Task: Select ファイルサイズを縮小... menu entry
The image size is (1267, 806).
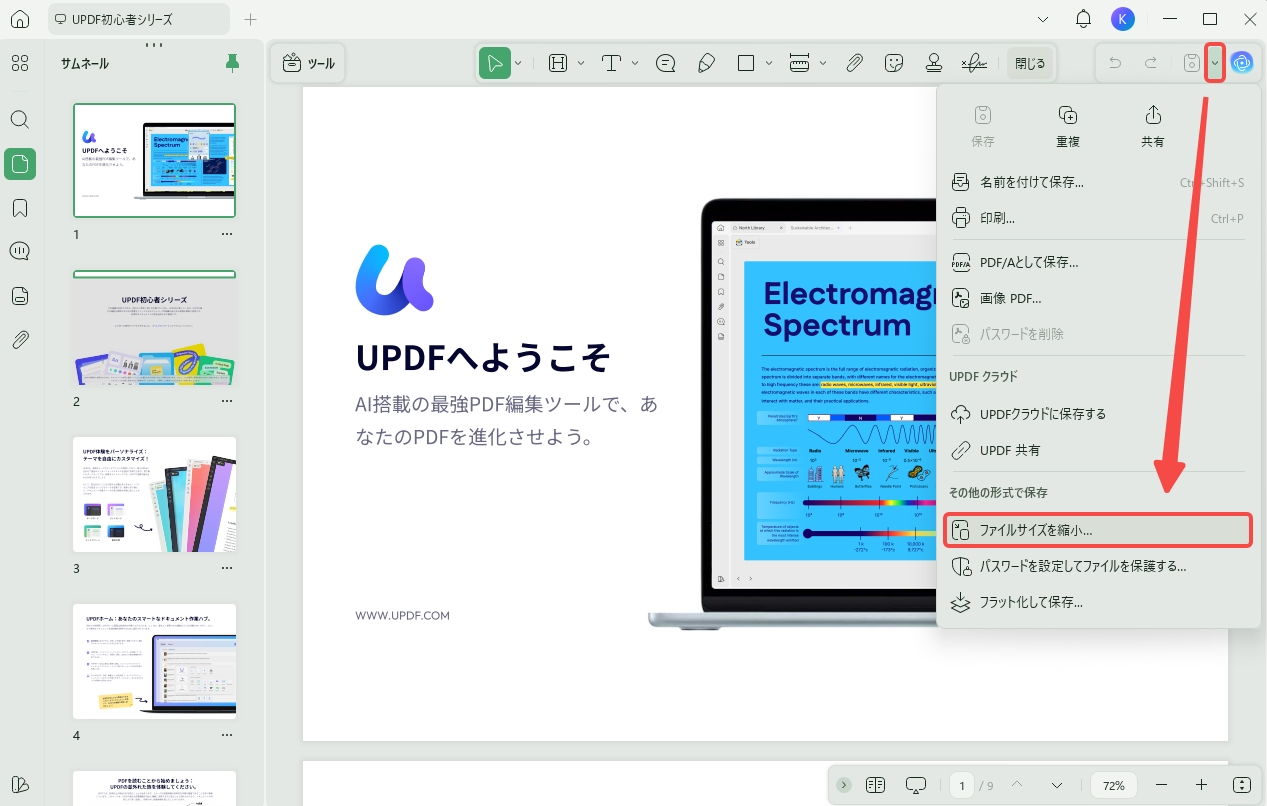Action: (x=1098, y=530)
